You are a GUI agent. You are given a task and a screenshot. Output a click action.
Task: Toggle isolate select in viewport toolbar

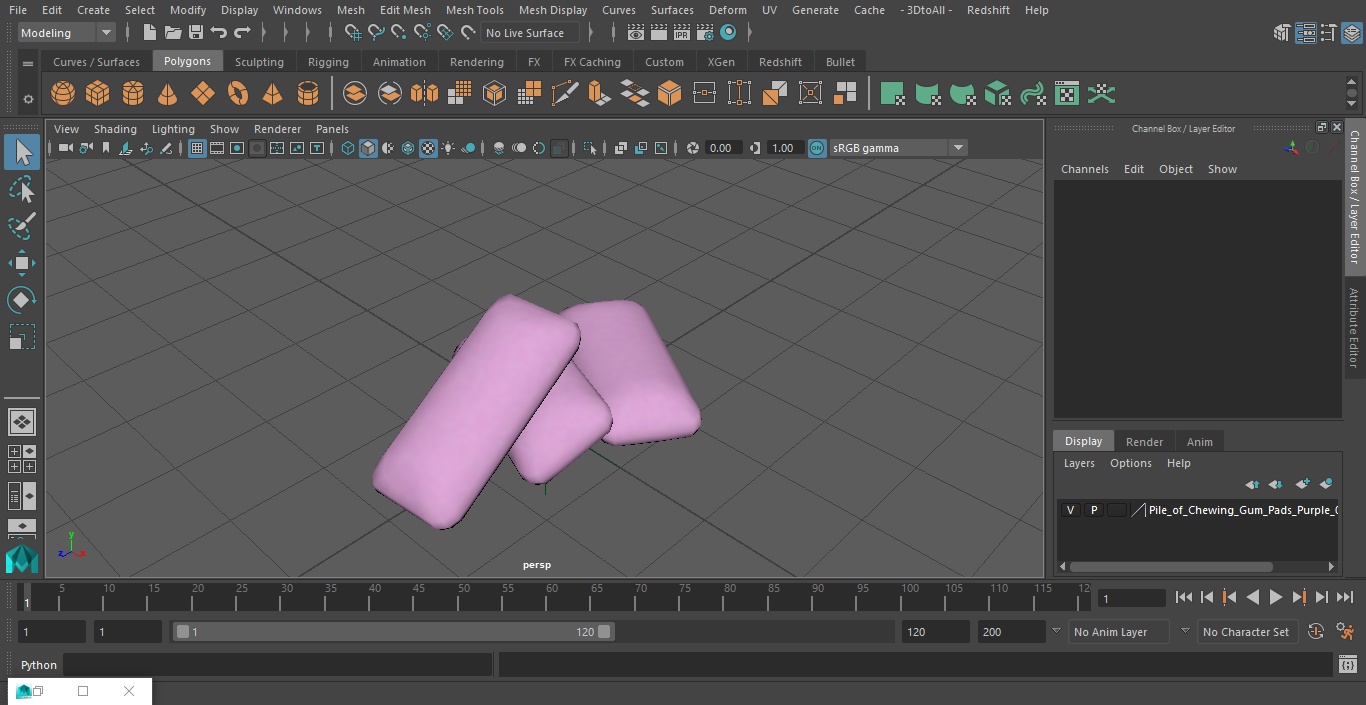tap(590, 148)
